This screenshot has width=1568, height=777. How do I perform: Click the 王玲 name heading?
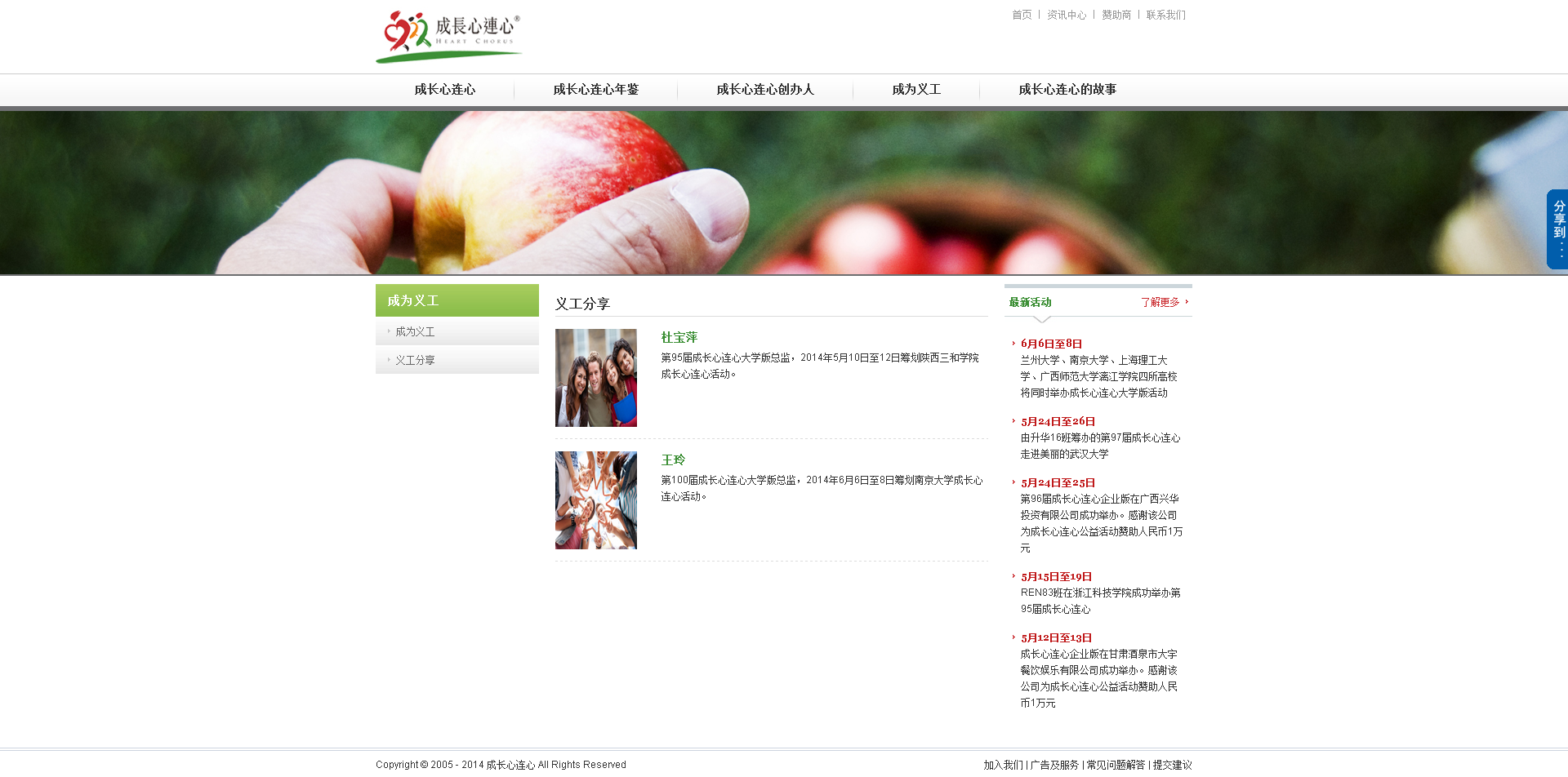[673, 460]
